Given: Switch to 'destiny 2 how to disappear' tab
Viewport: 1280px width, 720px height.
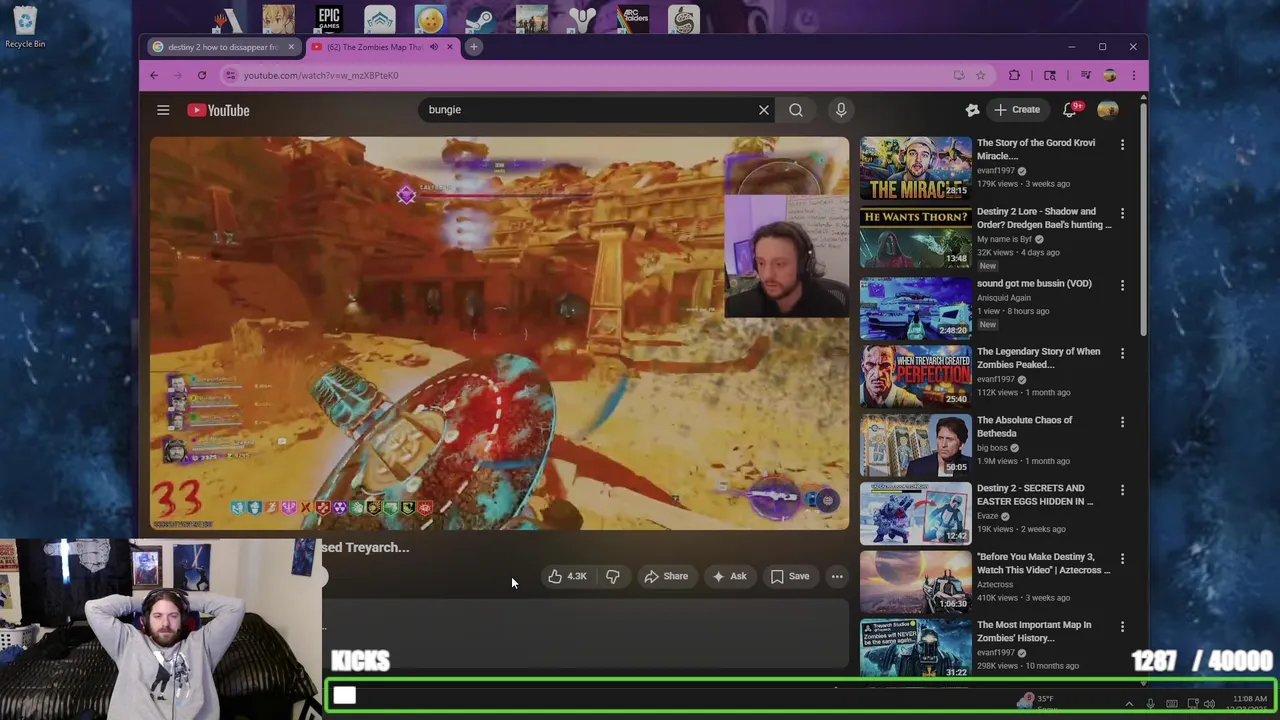Looking at the screenshot, I should coord(224,47).
